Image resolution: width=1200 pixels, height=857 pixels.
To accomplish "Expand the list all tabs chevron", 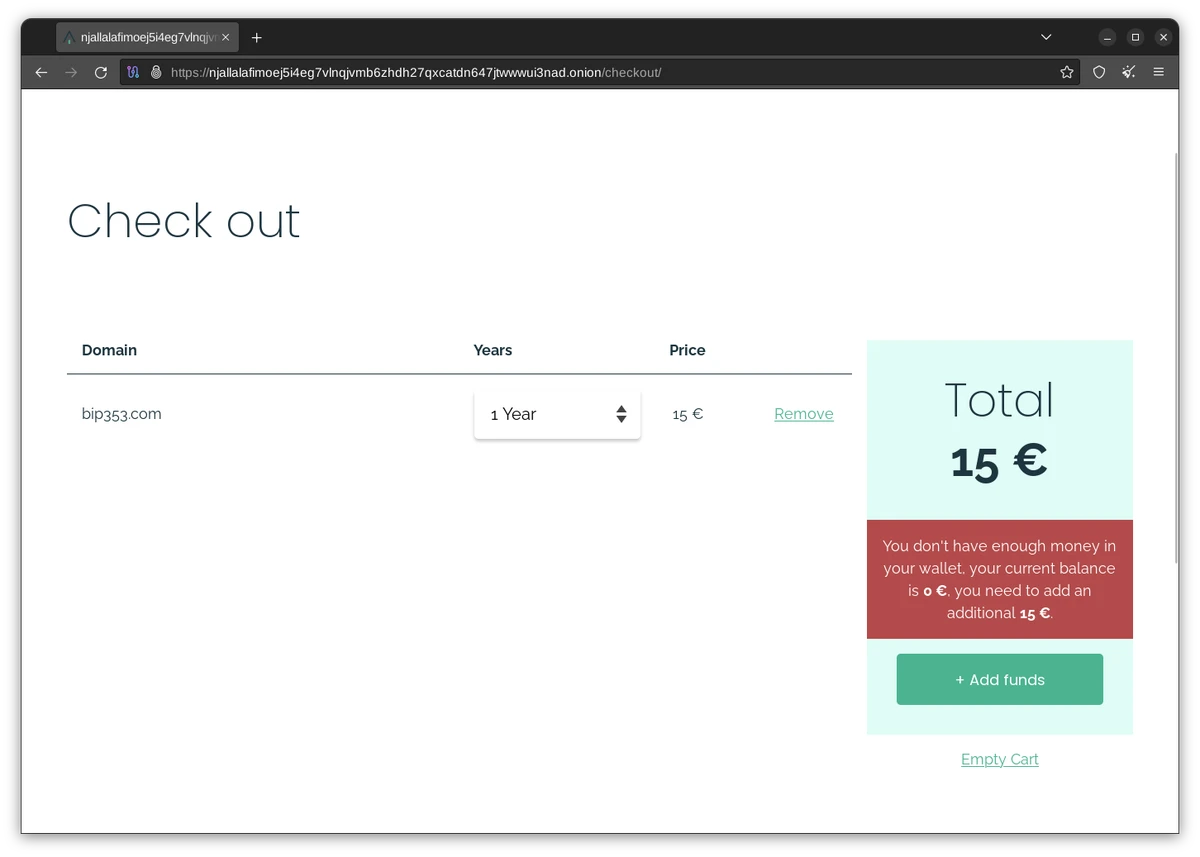I will point(1046,37).
